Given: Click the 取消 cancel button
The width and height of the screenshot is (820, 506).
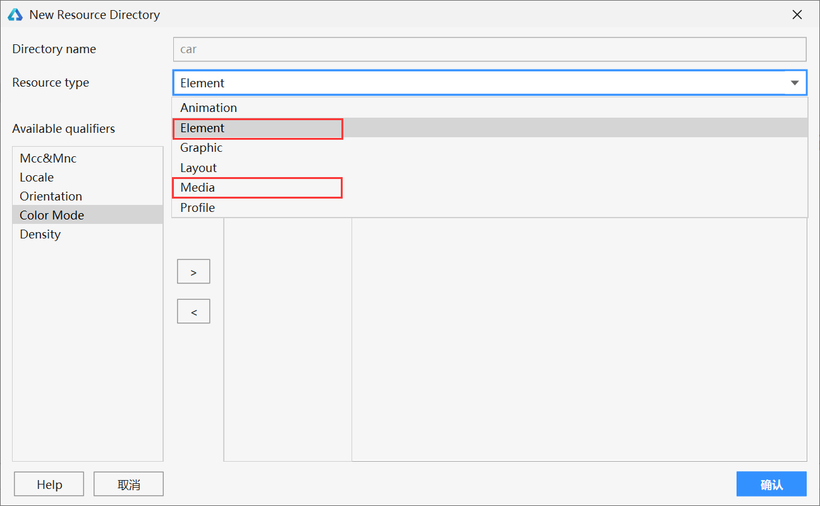Looking at the screenshot, I should (129, 484).
